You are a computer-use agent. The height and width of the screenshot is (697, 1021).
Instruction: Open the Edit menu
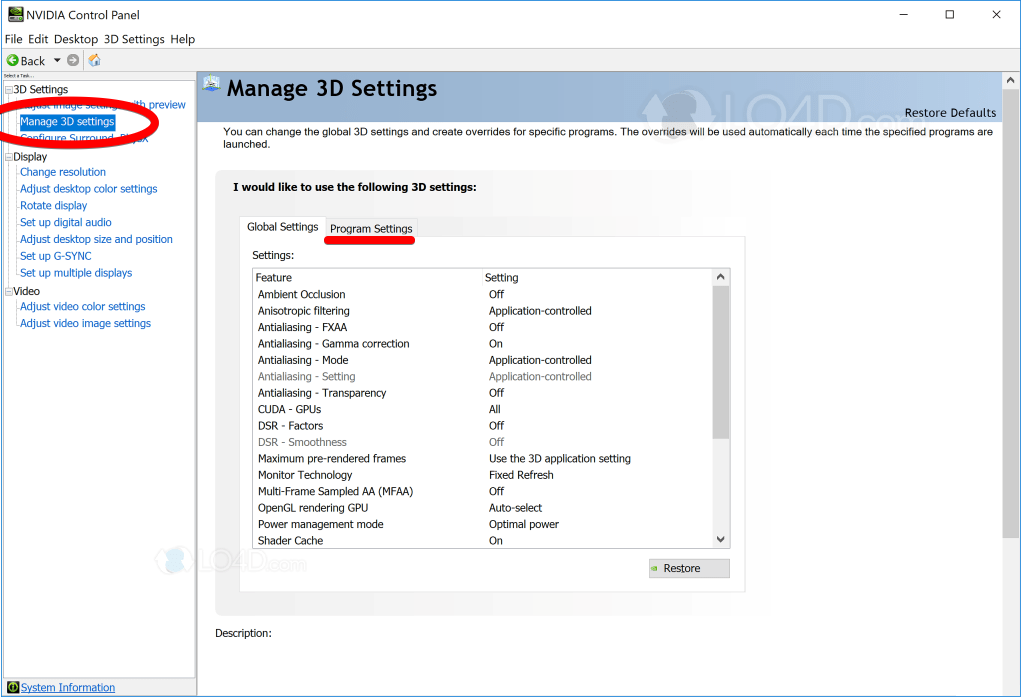tap(38, 39)
